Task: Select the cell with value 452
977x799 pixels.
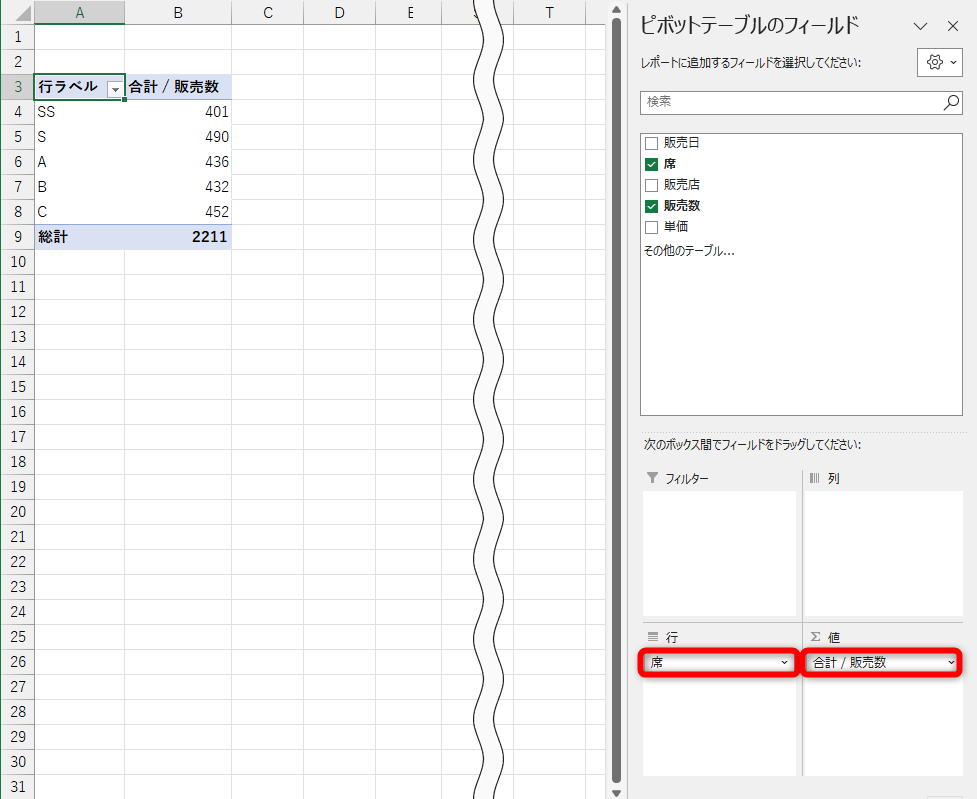Action: coord(178,212)
